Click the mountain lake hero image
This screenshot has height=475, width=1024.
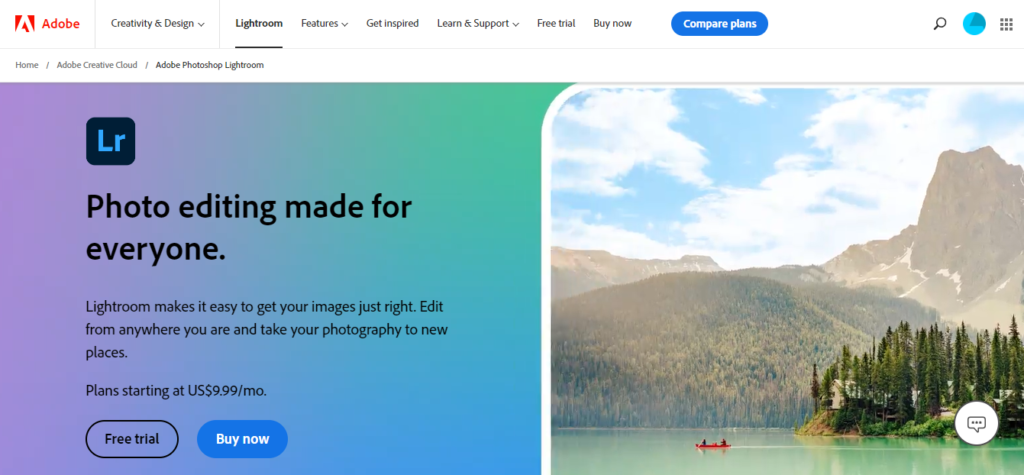[787, 281]
